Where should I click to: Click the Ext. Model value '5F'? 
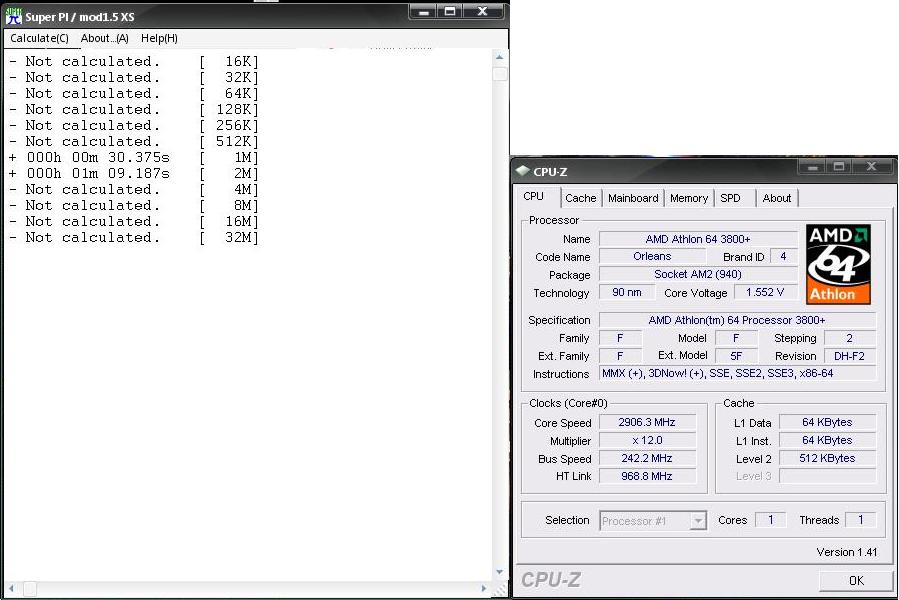pos(736,356)
